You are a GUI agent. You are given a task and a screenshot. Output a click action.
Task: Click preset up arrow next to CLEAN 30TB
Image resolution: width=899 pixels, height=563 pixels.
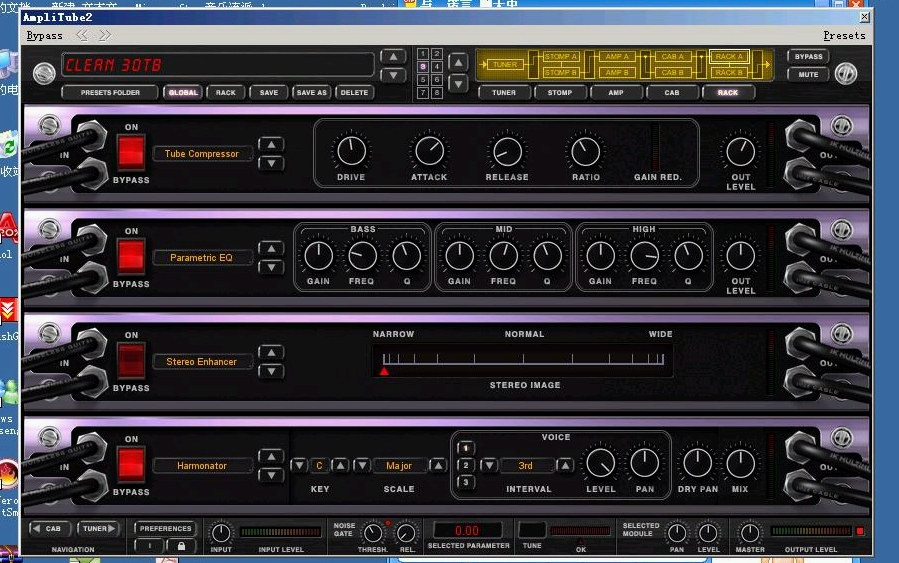[x=393, y=57]
